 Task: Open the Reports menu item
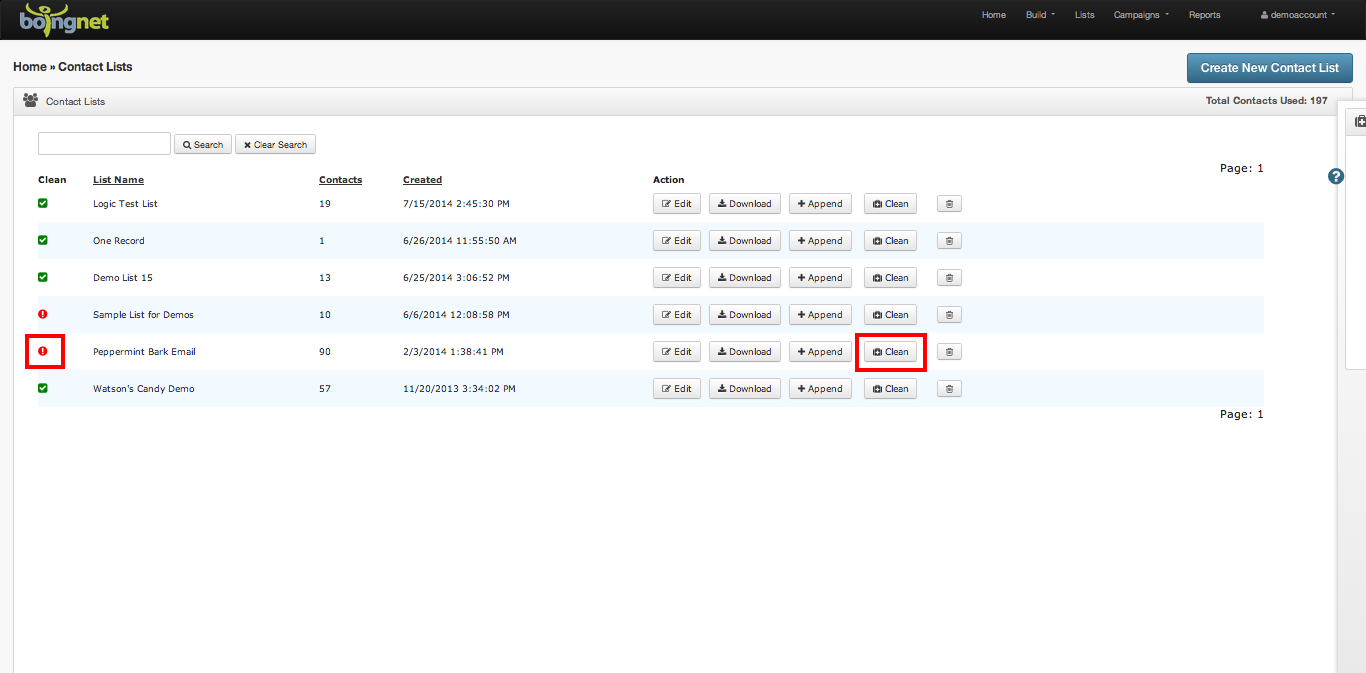1204,14
